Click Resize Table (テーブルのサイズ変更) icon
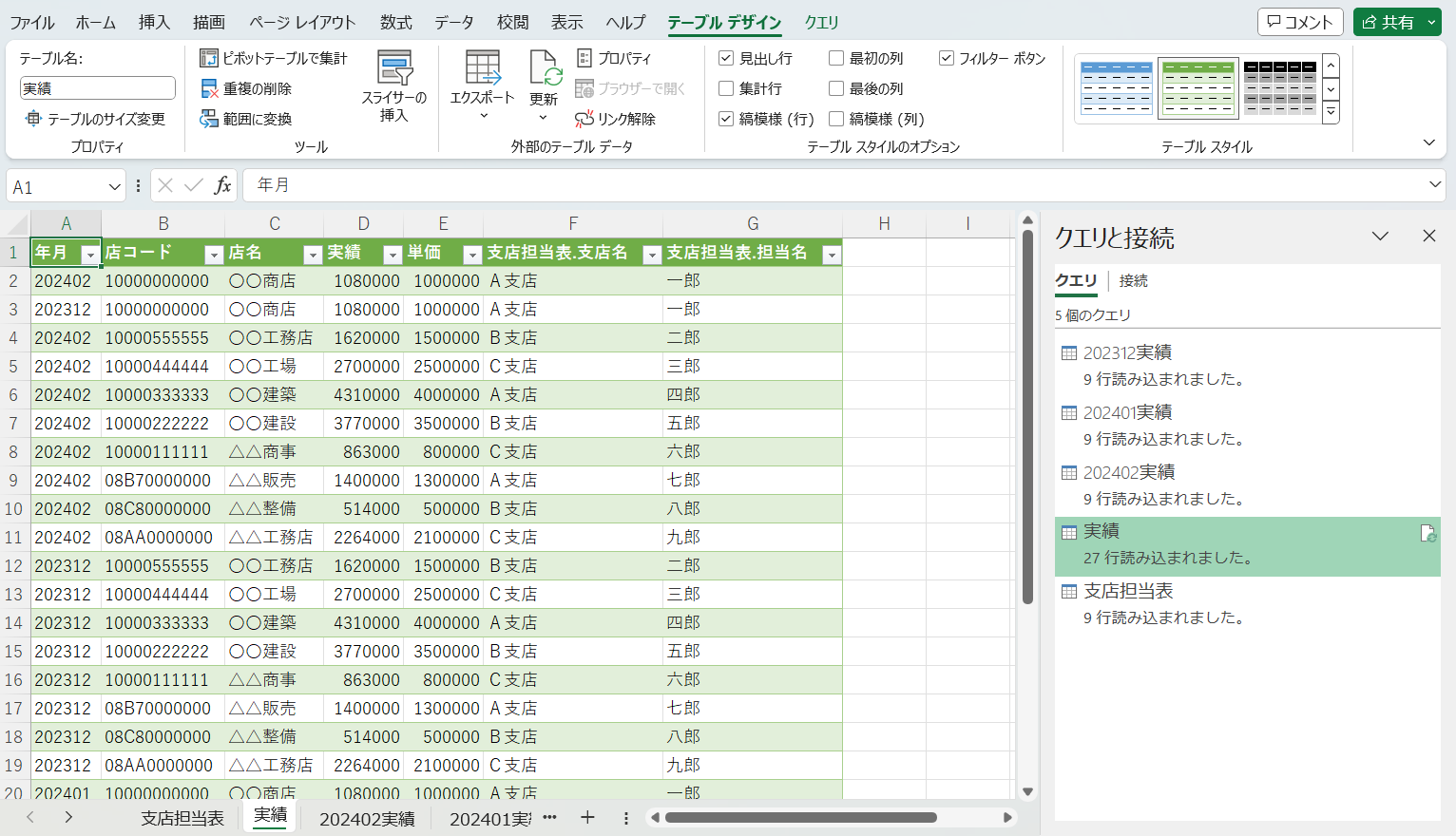1456x836 pixels. (x=33, y=119)
